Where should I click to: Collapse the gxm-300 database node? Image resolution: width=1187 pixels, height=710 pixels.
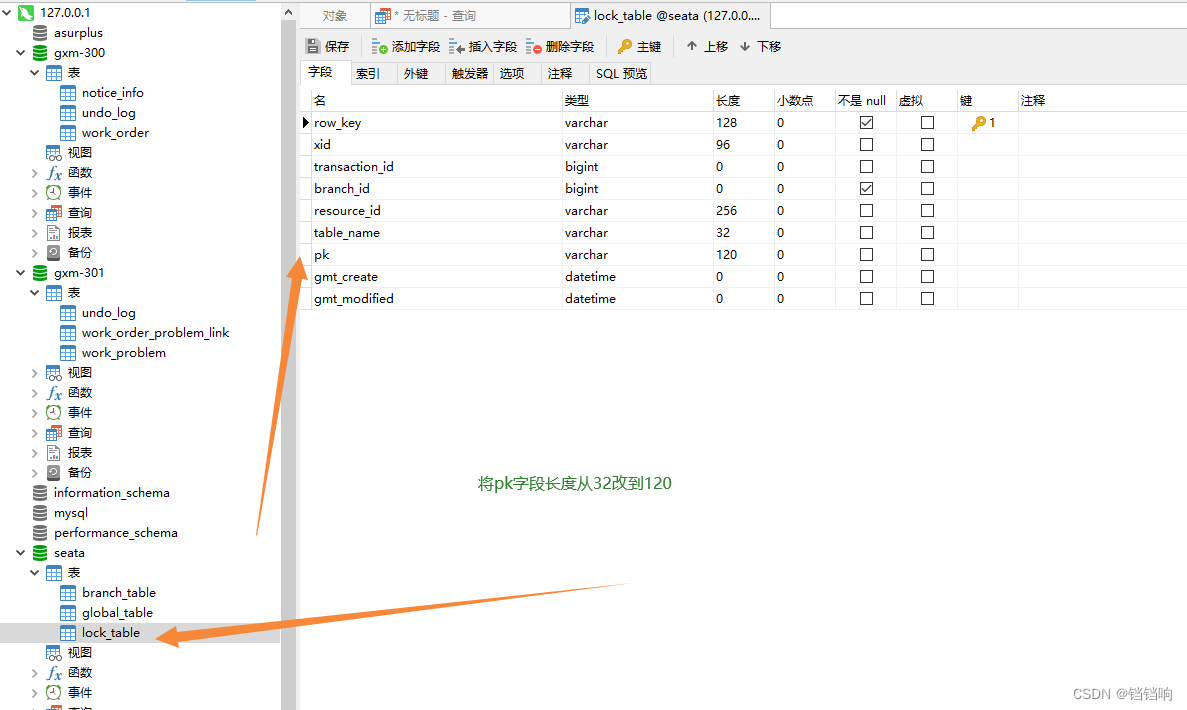coord(20,53)
